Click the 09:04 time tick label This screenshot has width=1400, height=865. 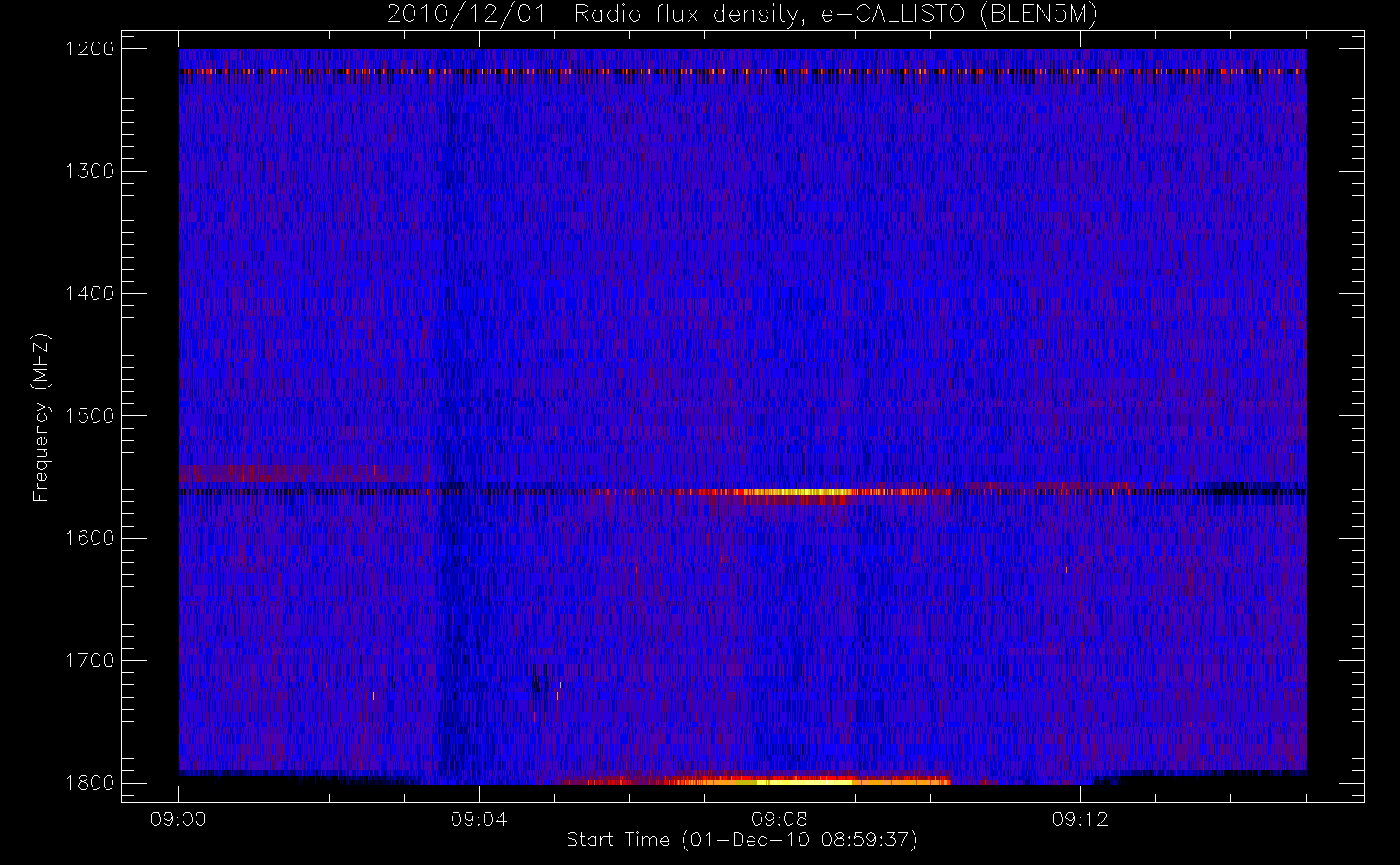pos(478,819)
